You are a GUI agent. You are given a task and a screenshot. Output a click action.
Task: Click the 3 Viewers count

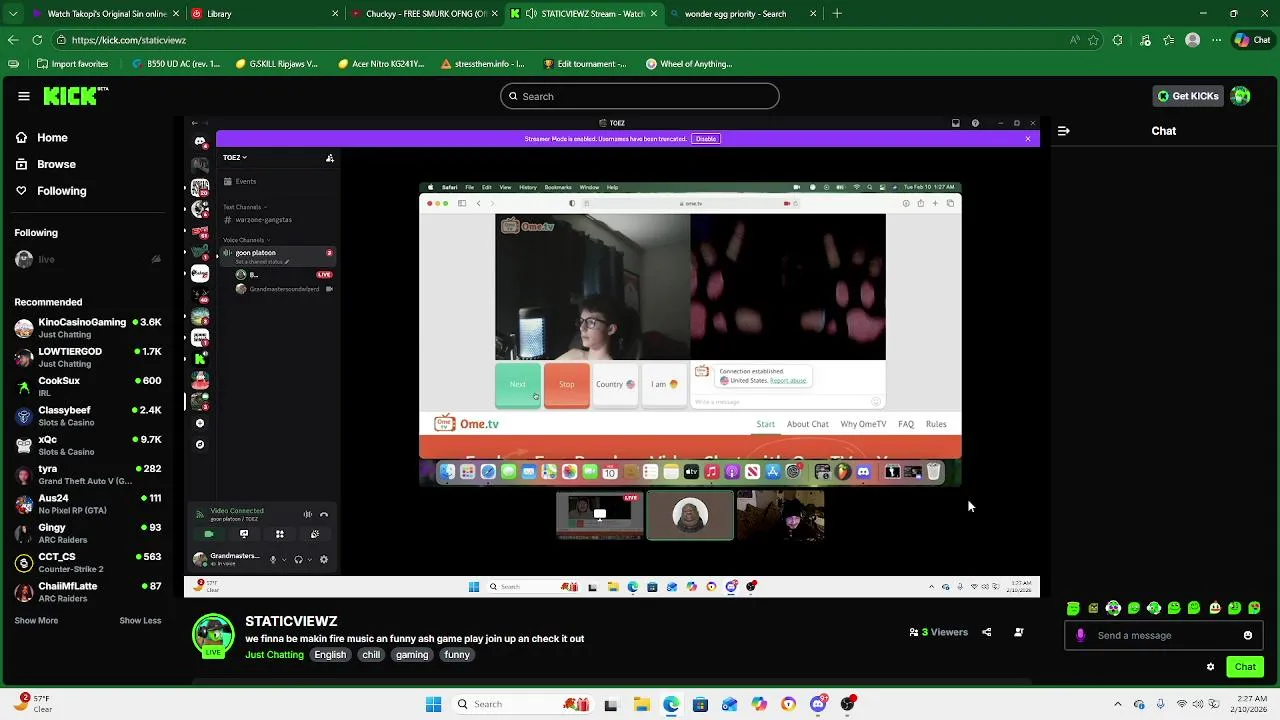pos(938,632)
